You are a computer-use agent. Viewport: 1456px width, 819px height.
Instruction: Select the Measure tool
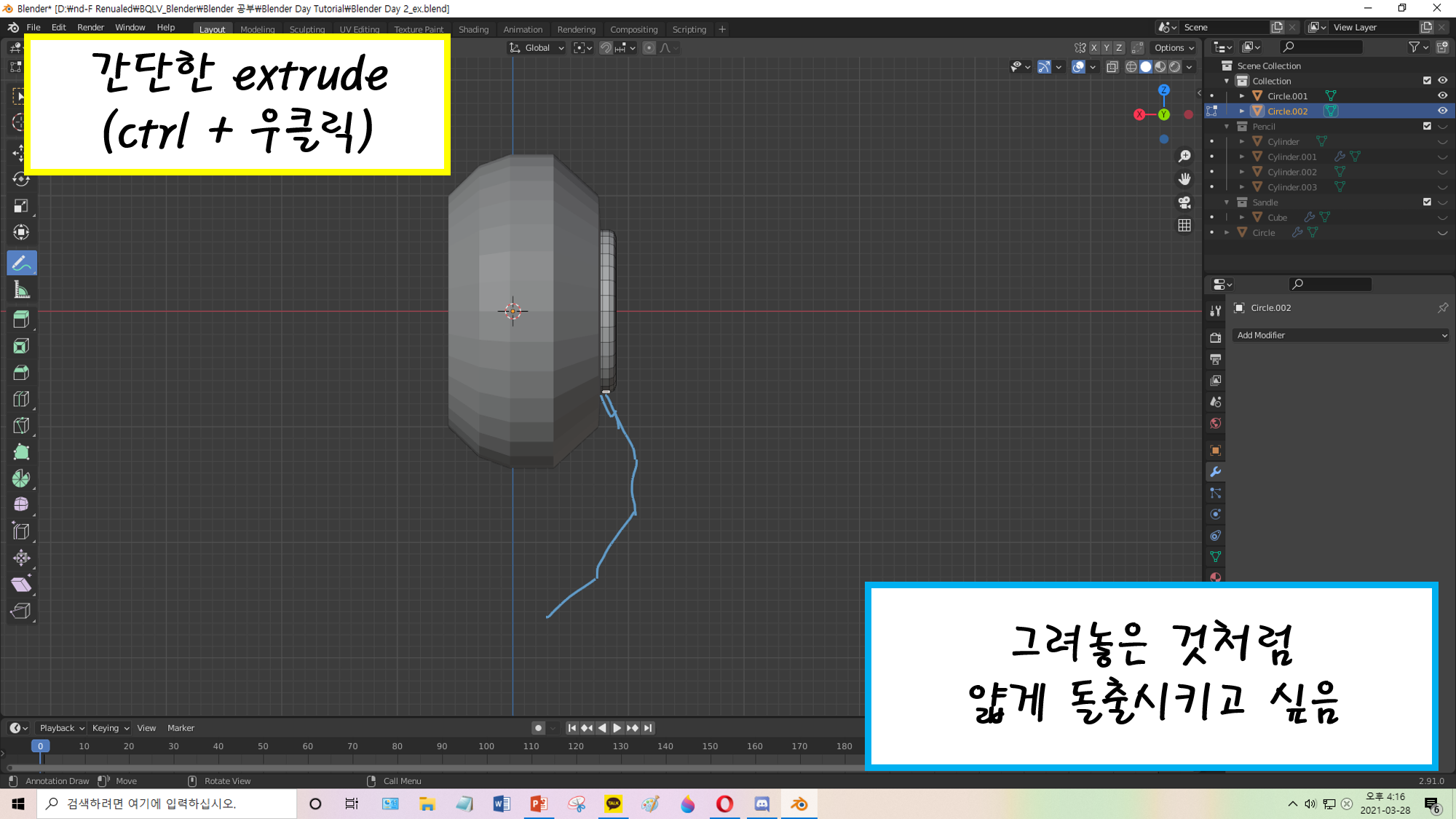click(21, 290)
